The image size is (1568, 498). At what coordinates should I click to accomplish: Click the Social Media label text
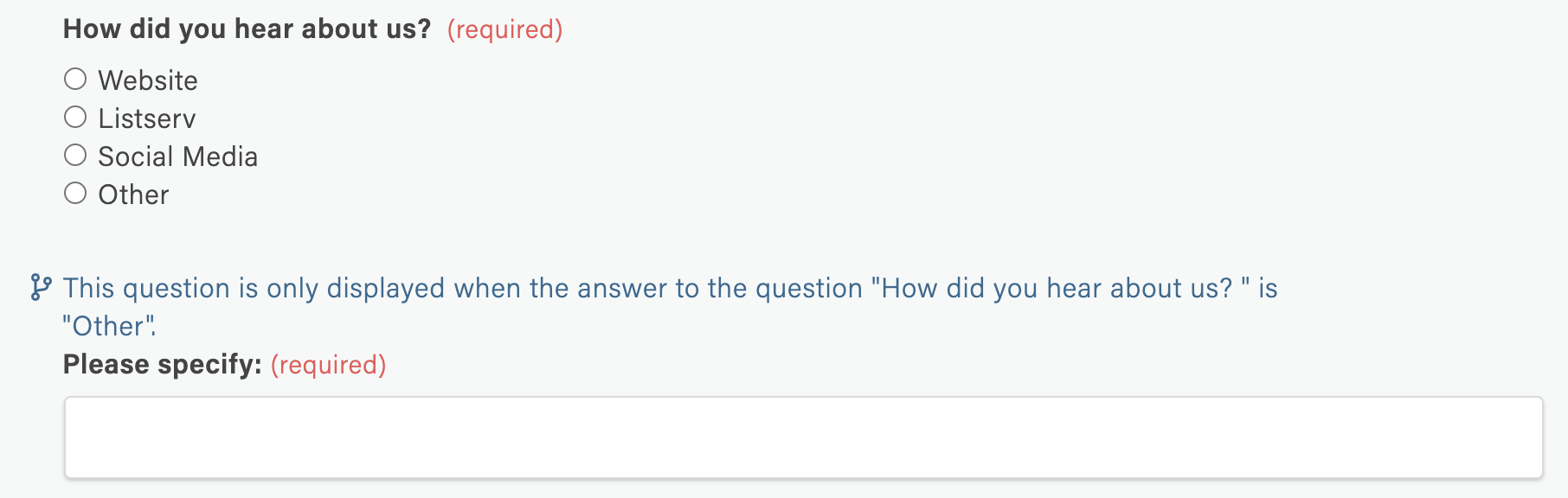click(x=177, y=156)
